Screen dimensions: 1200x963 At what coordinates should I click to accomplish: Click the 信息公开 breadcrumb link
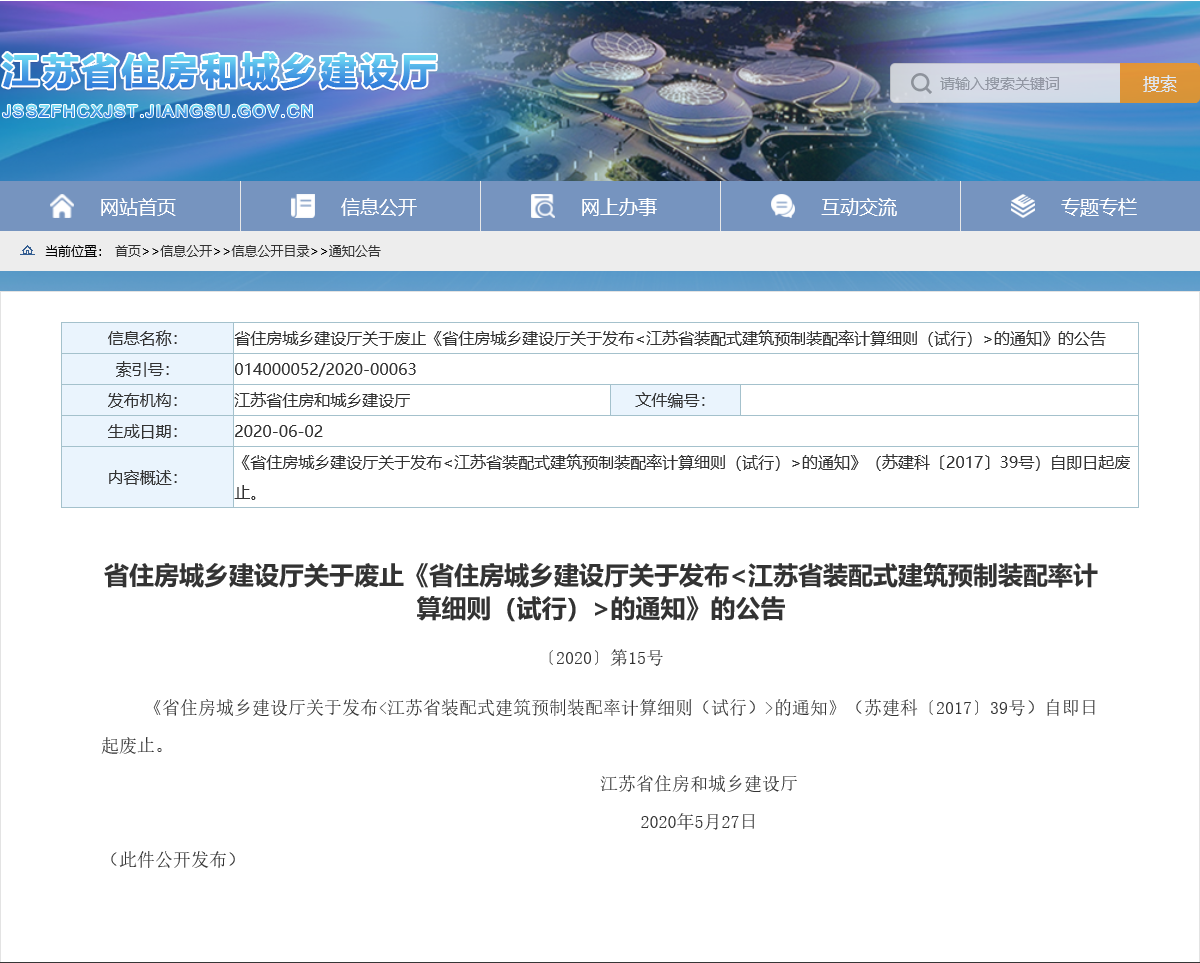pyautogui.click(x=186, y=251)
